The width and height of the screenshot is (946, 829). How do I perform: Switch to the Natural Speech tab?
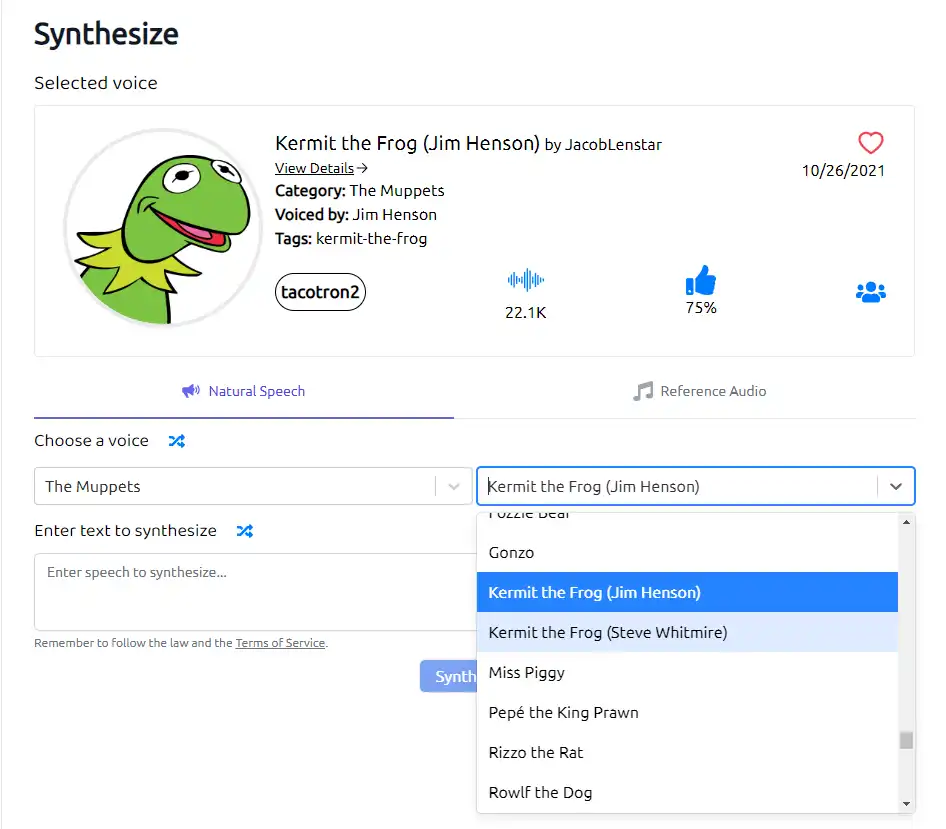pos(244,392)
